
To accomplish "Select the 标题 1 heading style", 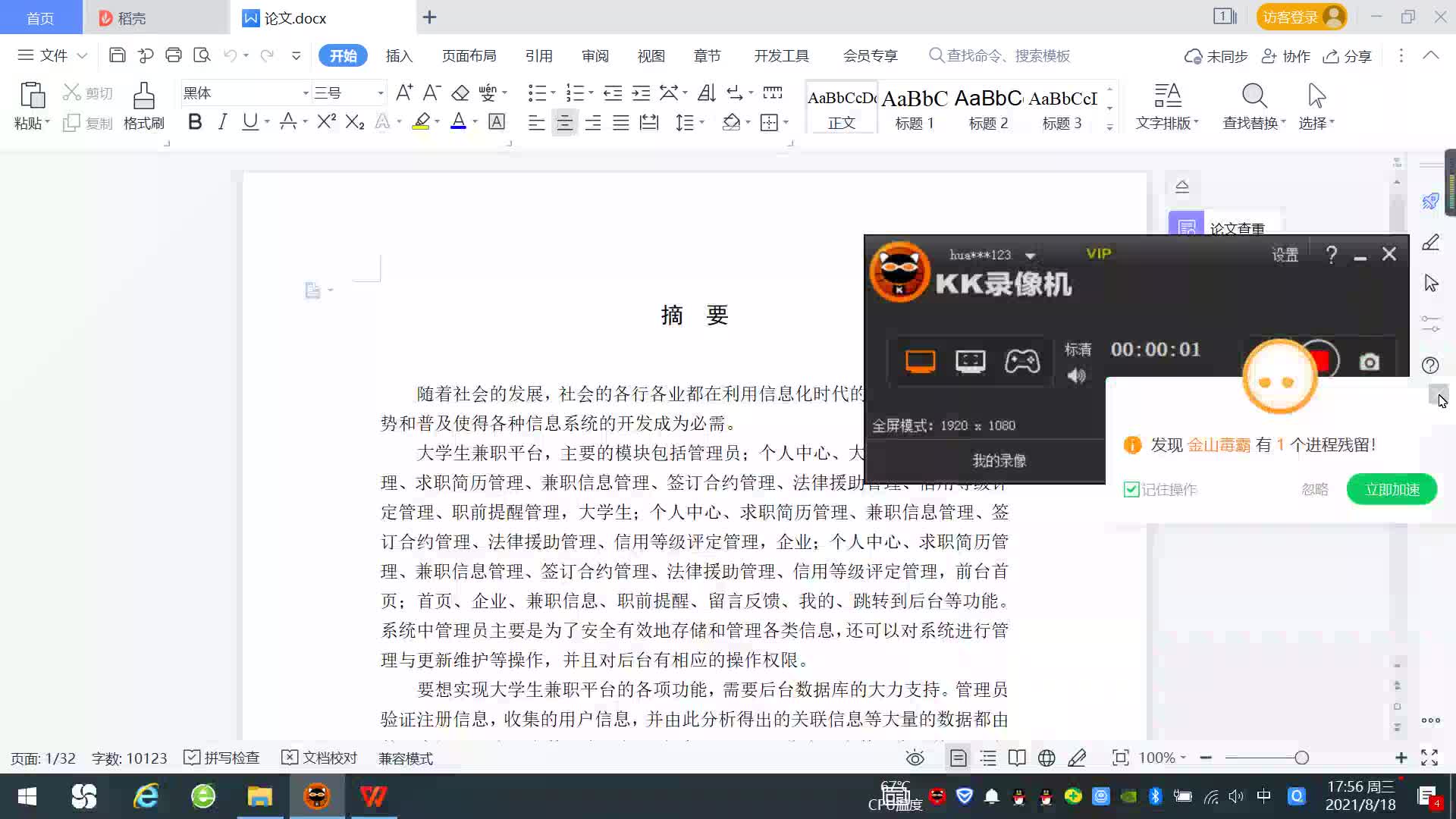I will pyautogui.click(x=915, y=108).
